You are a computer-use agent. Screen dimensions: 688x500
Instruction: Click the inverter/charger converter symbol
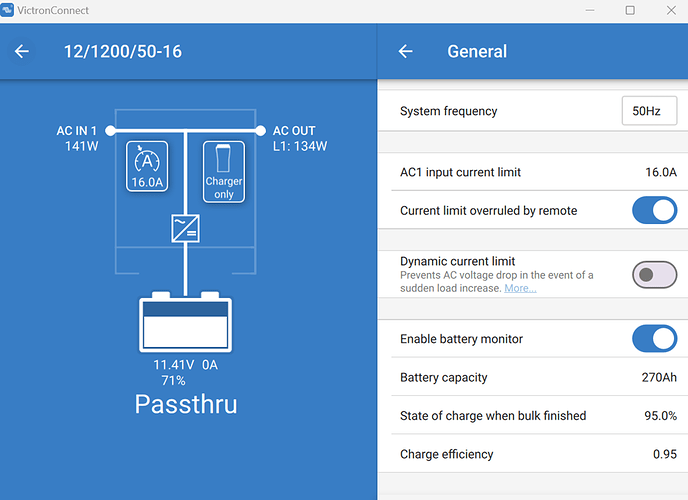pos(185,228)
